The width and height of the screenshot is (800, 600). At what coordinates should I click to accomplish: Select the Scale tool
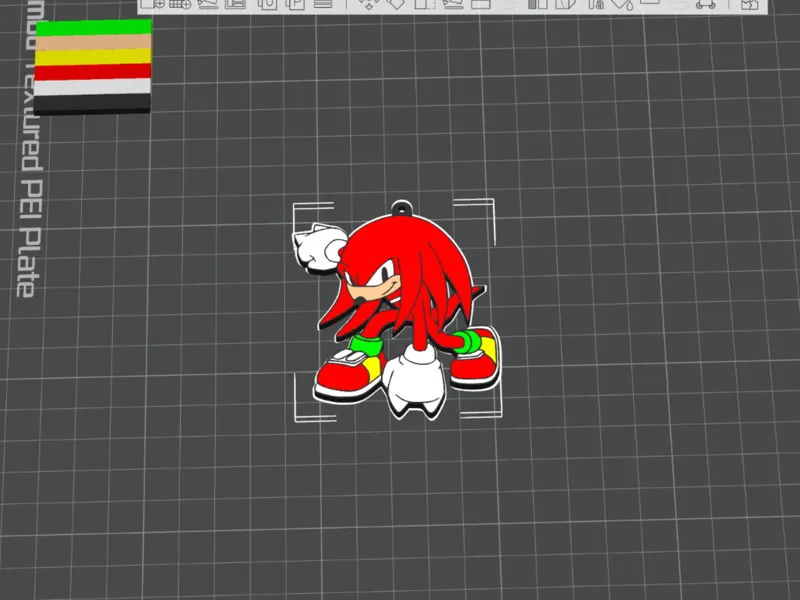(x=424, y=4)
